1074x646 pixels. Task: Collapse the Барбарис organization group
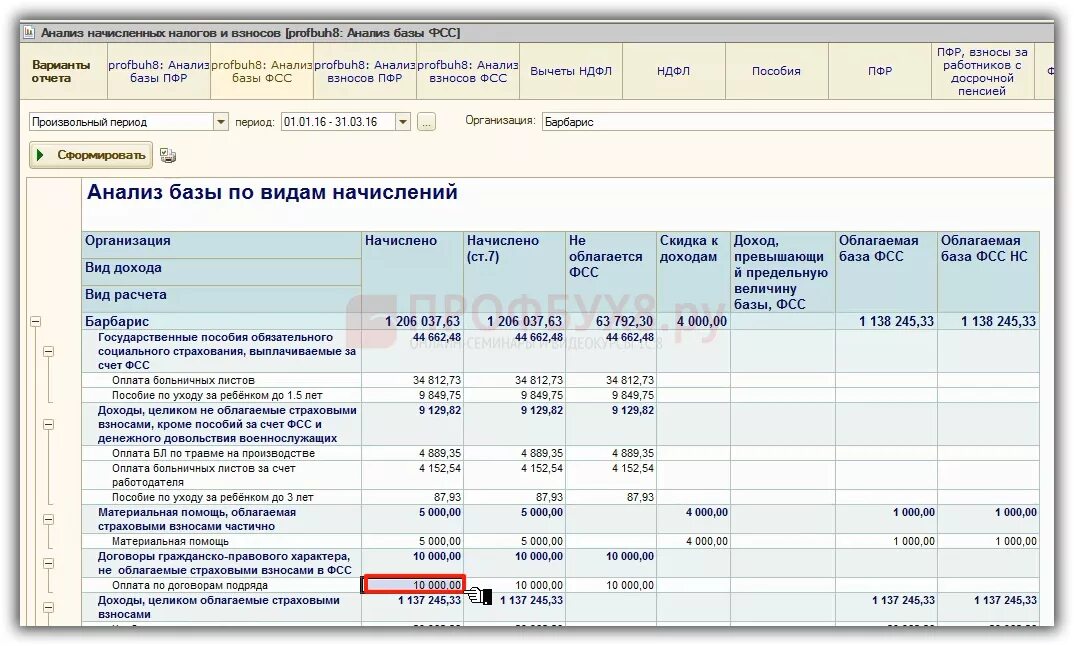[36, 321]
